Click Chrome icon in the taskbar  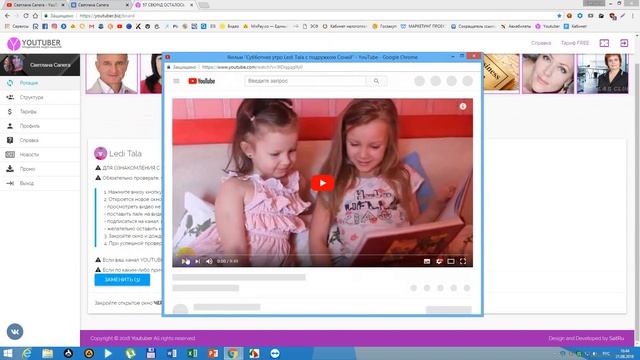coord(233,353)
